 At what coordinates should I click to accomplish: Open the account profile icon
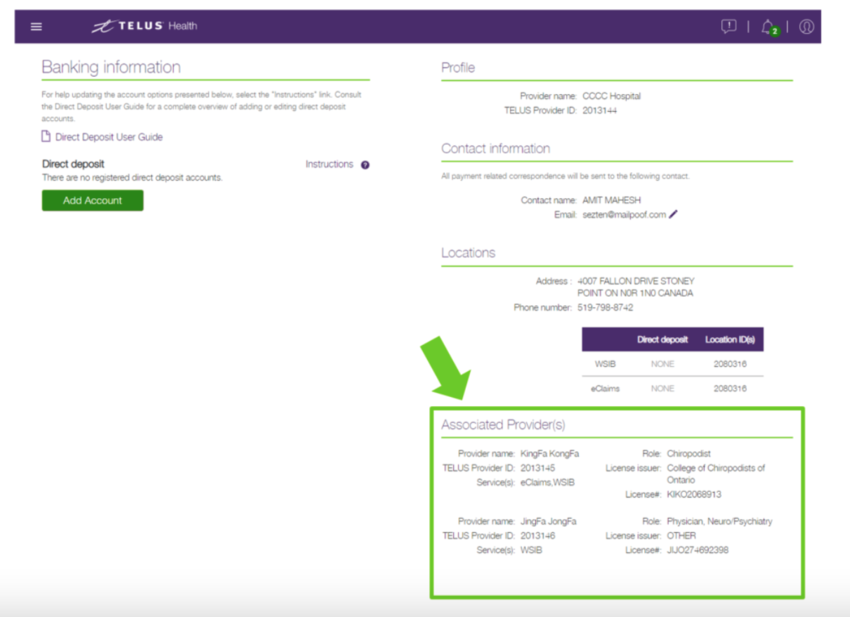[807, 27]
